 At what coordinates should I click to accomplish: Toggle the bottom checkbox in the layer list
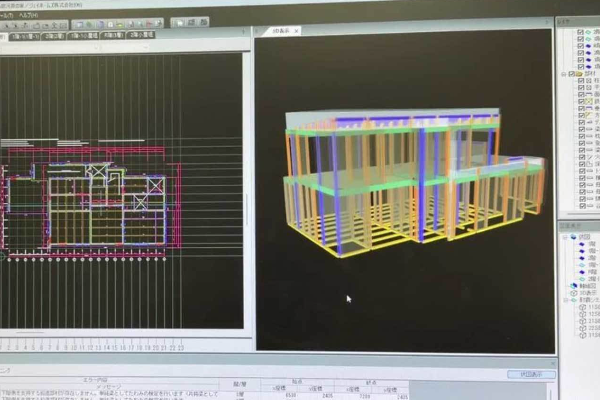pyautogui.click(x=582, y=202)
